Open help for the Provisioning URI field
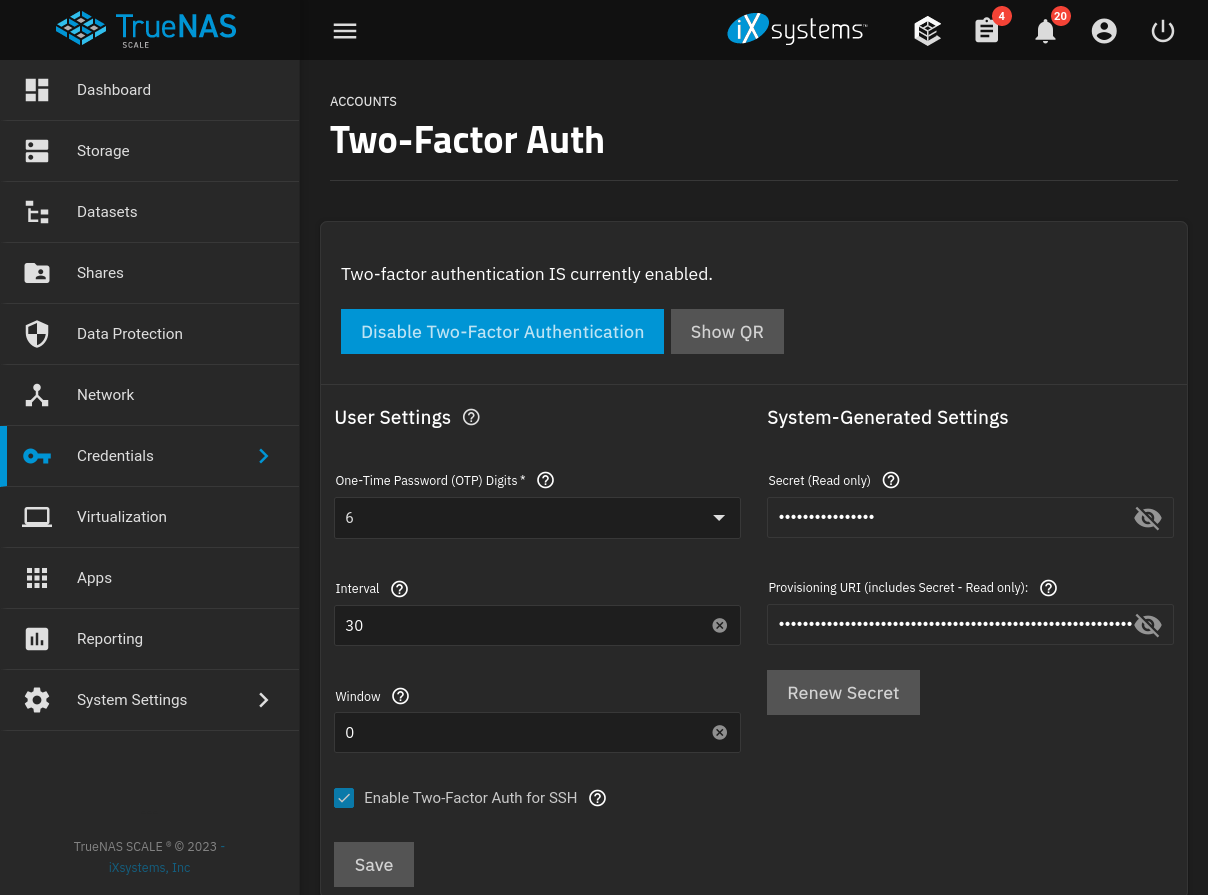The image size is (1208, 895). [x=1047, y=588]
